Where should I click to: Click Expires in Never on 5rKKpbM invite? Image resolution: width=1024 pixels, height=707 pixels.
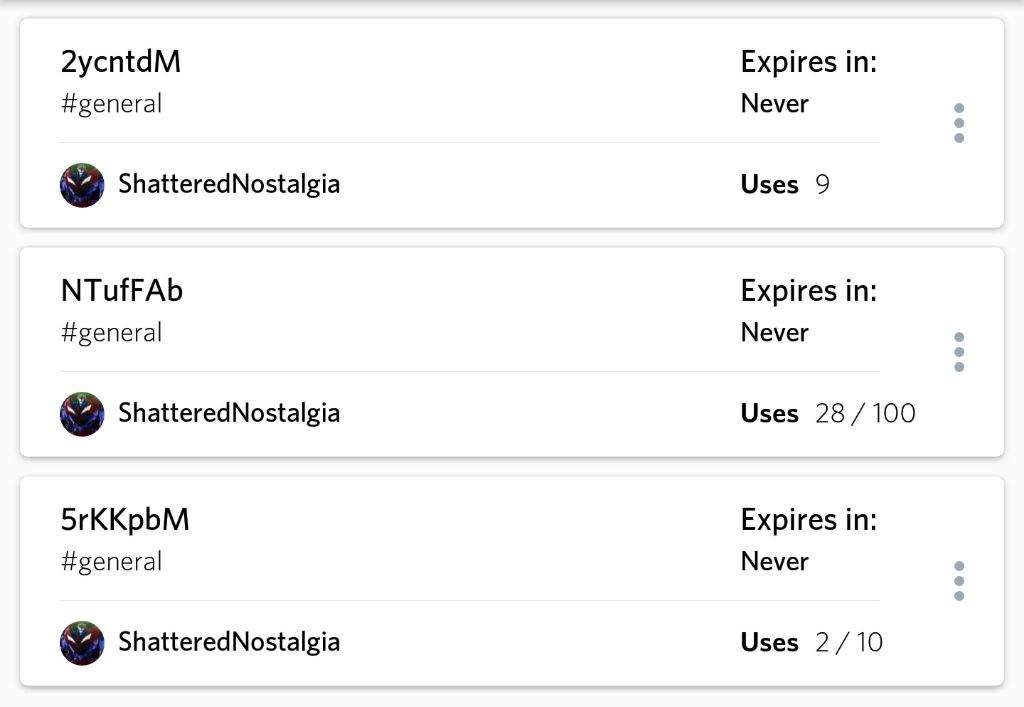click(x=808, y=541)
